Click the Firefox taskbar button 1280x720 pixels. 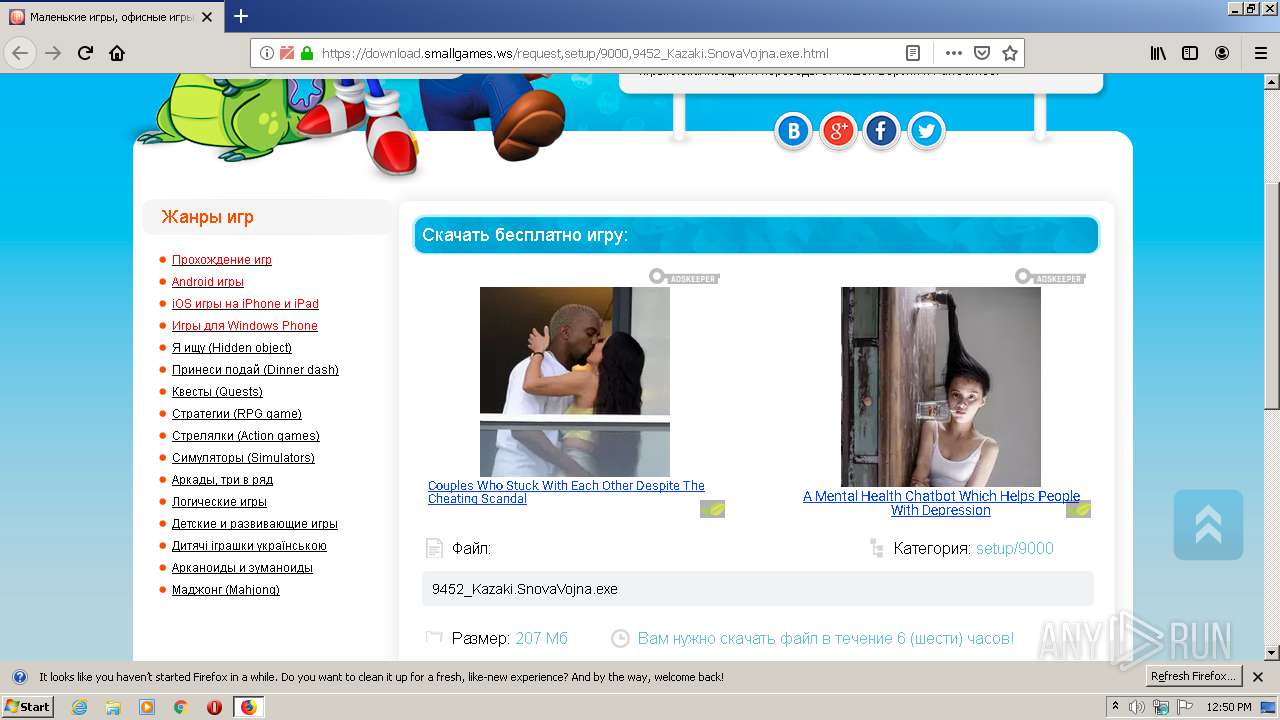248,707
